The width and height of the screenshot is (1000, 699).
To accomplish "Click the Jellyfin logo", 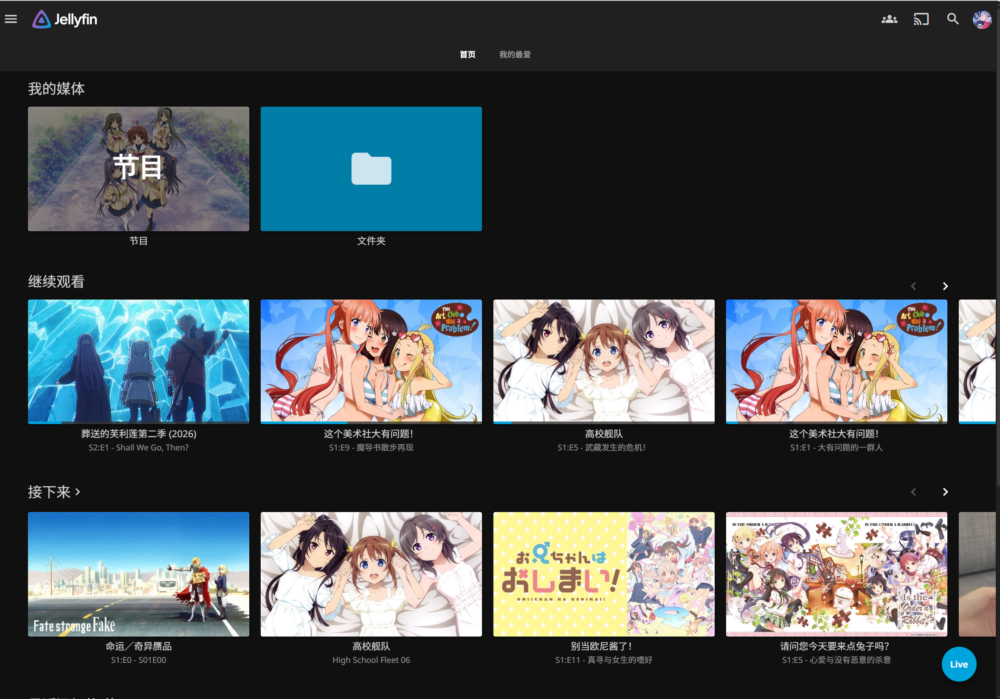I will click(65, 19).
